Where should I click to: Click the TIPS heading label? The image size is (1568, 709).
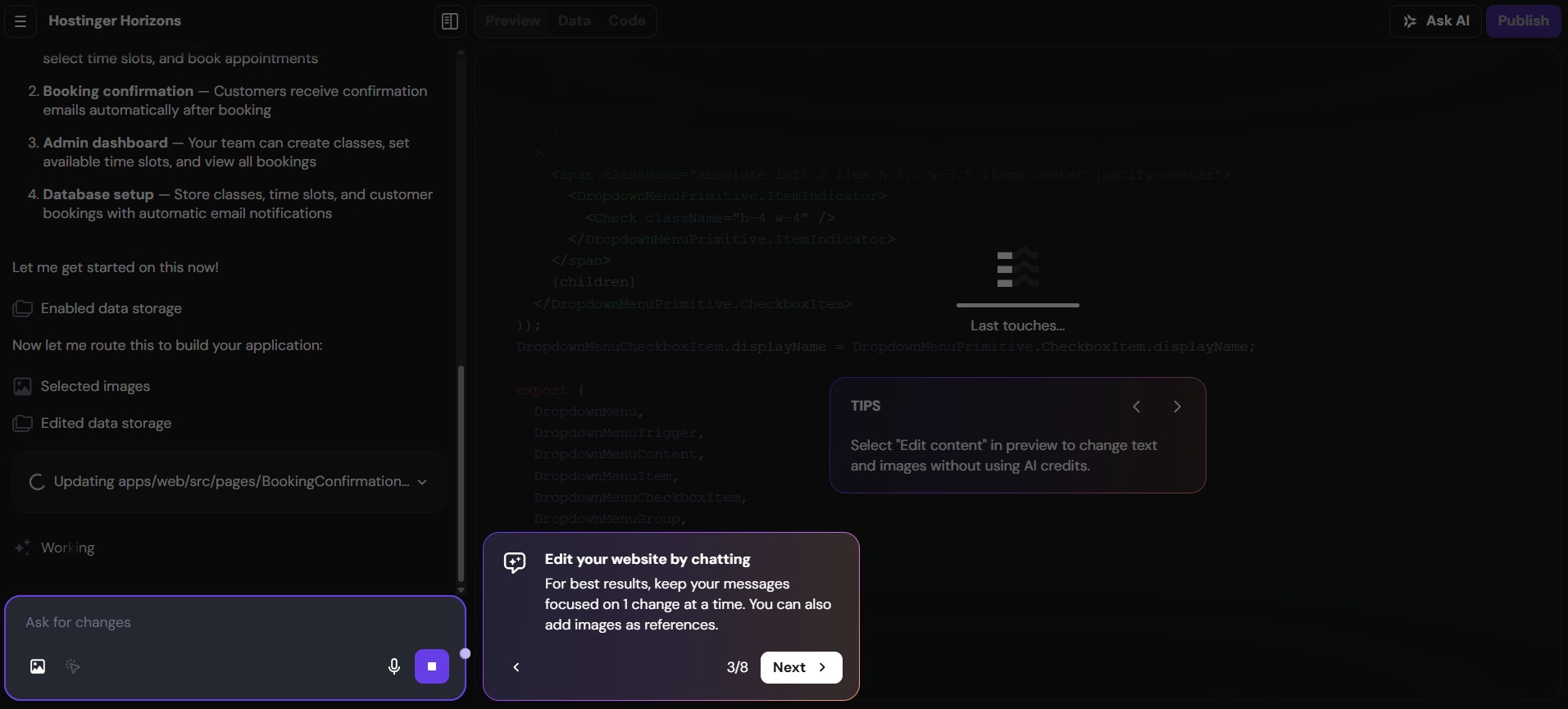[x=866, y=406]
